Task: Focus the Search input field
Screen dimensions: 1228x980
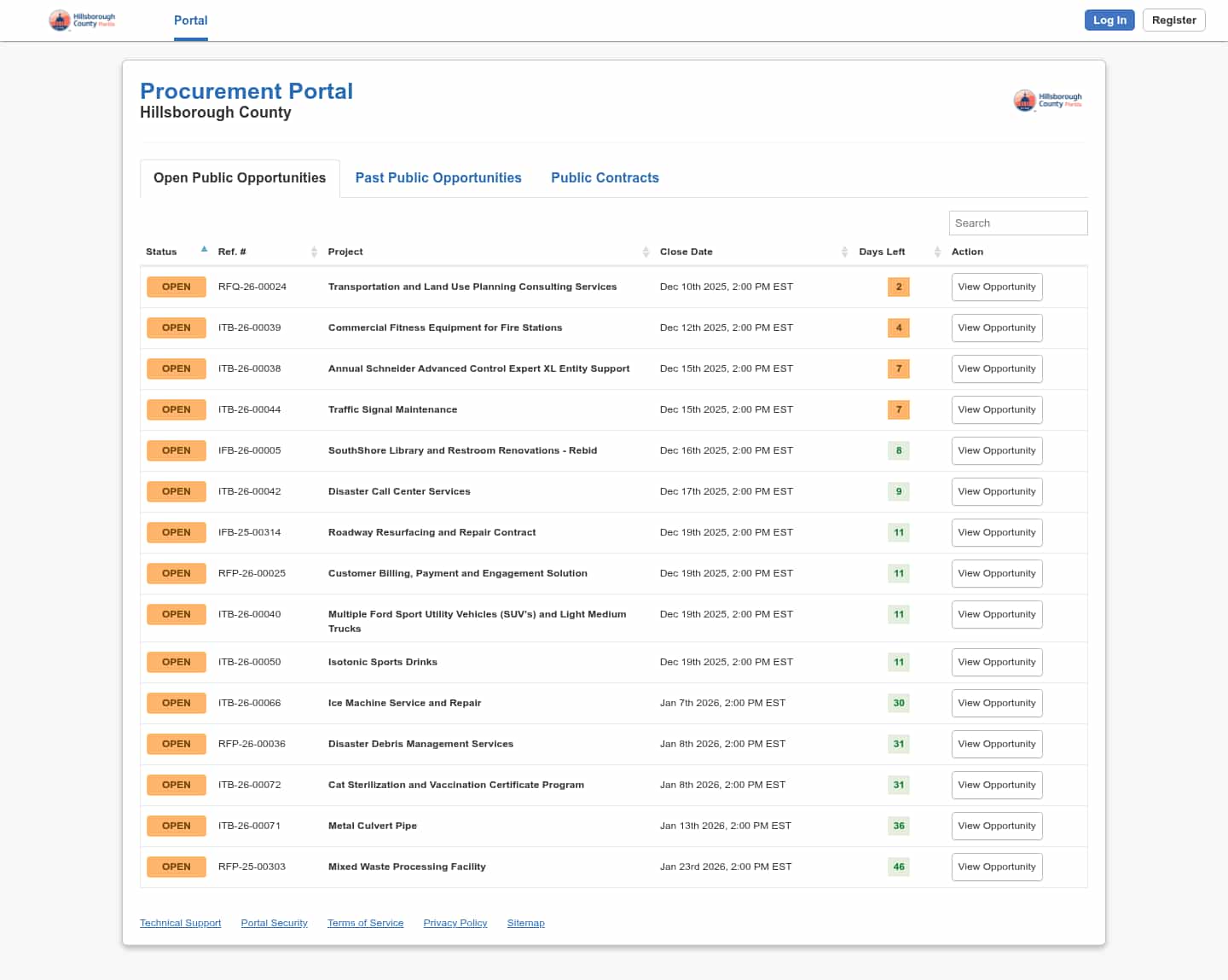Action: [1017, 223]
